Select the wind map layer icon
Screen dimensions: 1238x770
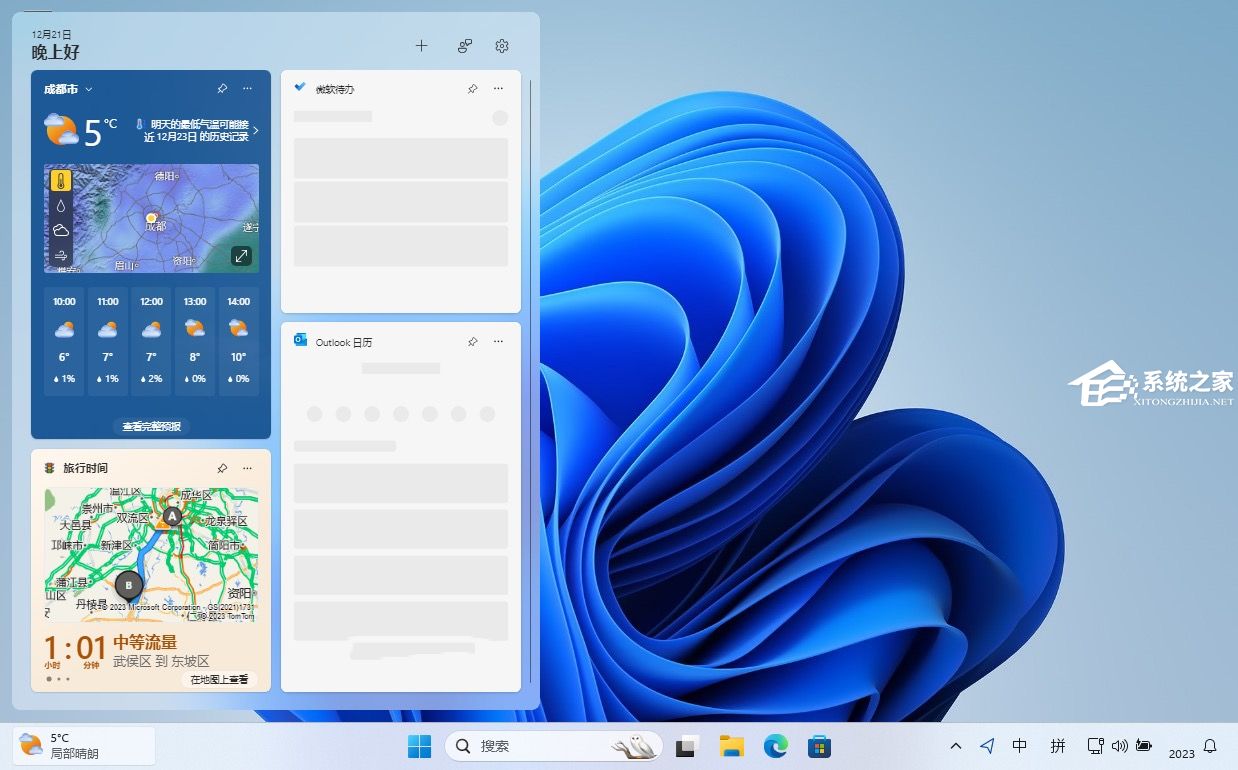click(x=61, y=255)
